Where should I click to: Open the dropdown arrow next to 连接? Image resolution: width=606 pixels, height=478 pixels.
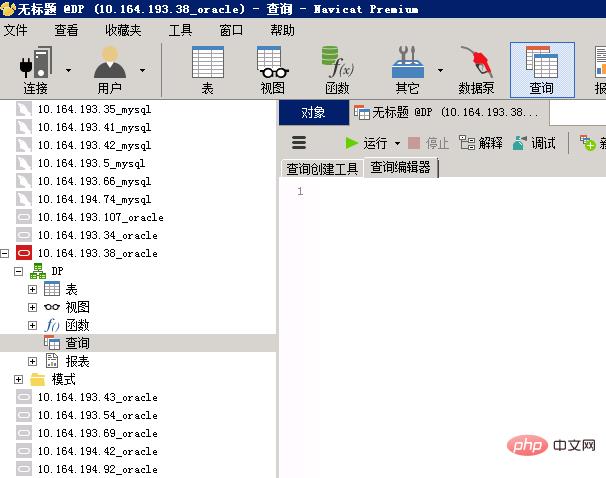68,70
